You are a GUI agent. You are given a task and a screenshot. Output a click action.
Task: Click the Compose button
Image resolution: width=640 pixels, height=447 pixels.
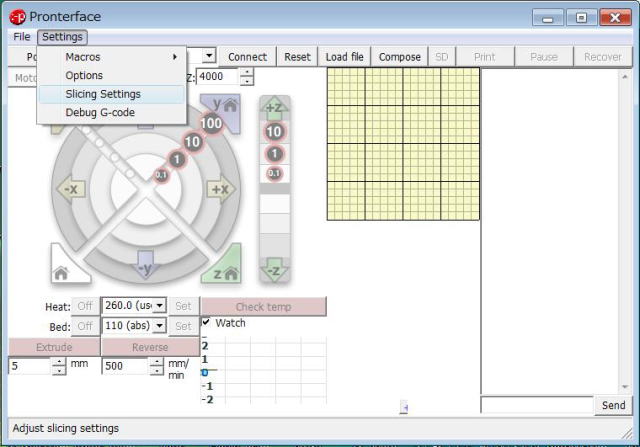[x=399, y=57]
